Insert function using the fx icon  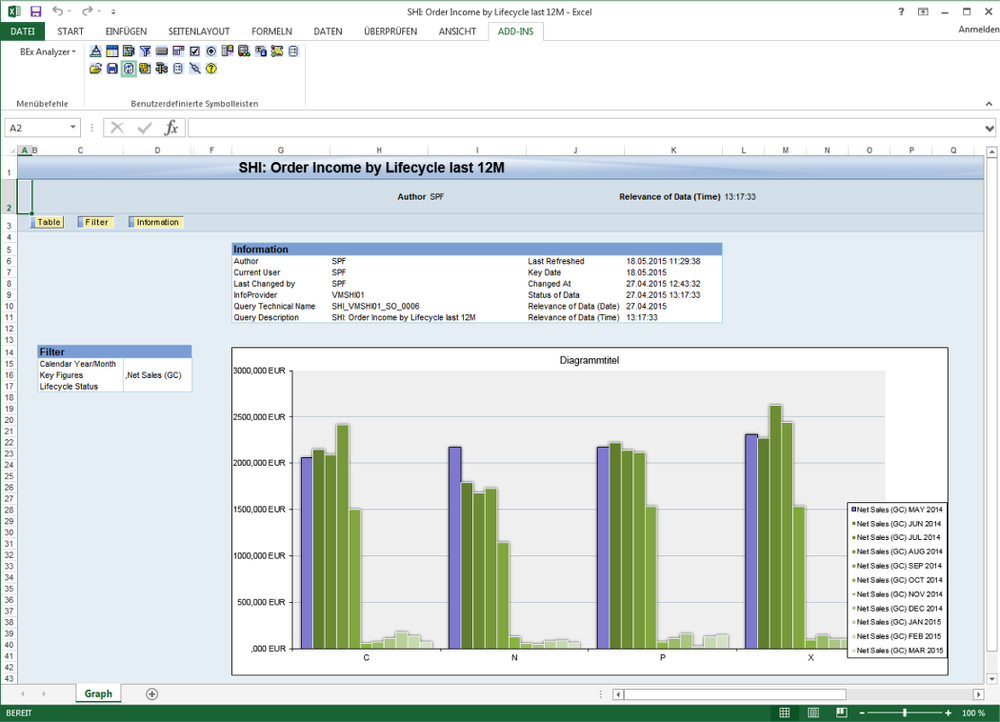[x=171, y=128]
